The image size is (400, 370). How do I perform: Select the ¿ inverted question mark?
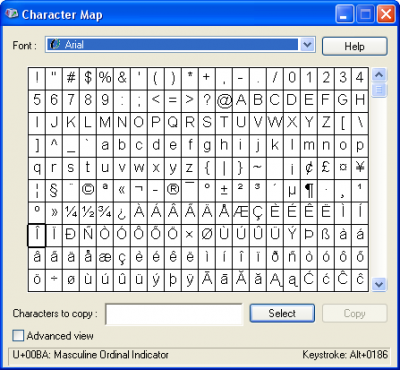click(122, 213)
